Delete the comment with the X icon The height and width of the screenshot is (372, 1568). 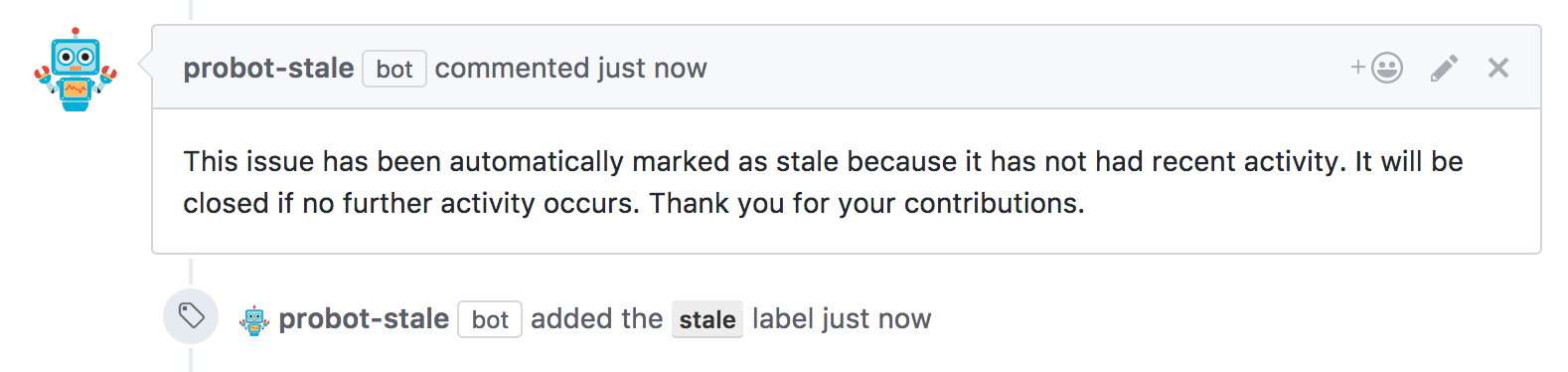click(x=1498, y=68)
